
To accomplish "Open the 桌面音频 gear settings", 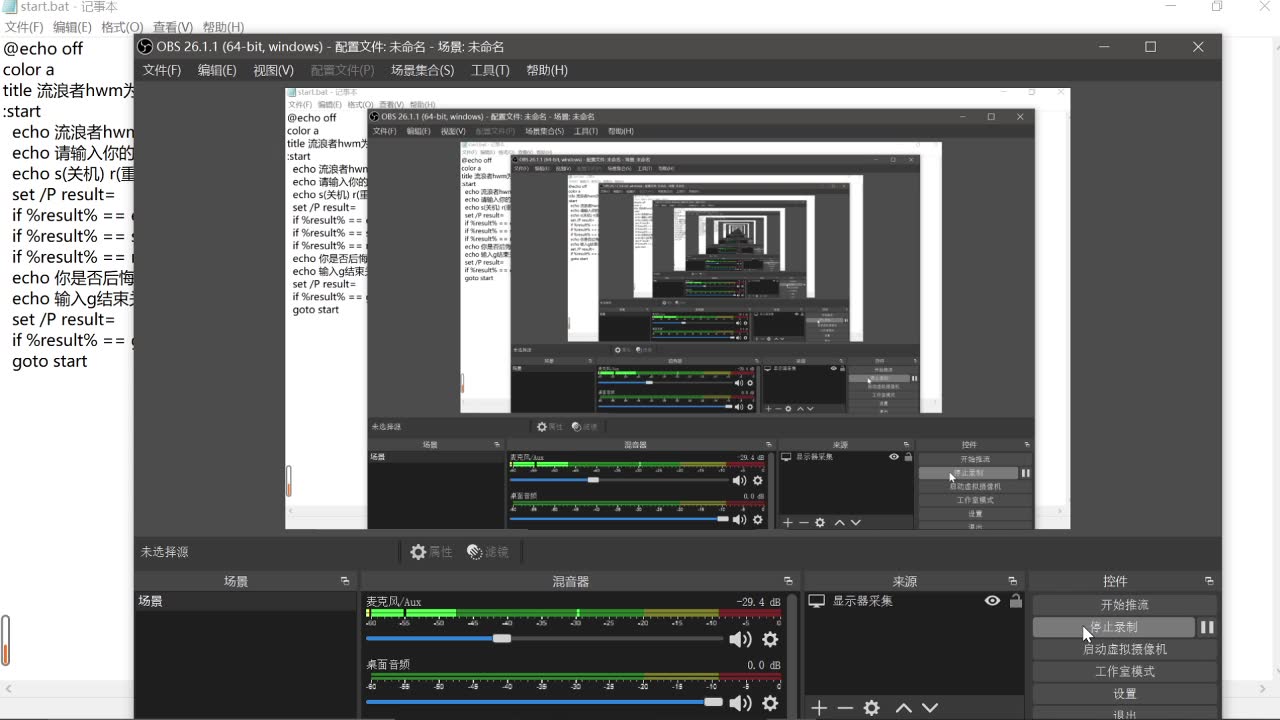I will pyautogui.click(x=770, y=704).
